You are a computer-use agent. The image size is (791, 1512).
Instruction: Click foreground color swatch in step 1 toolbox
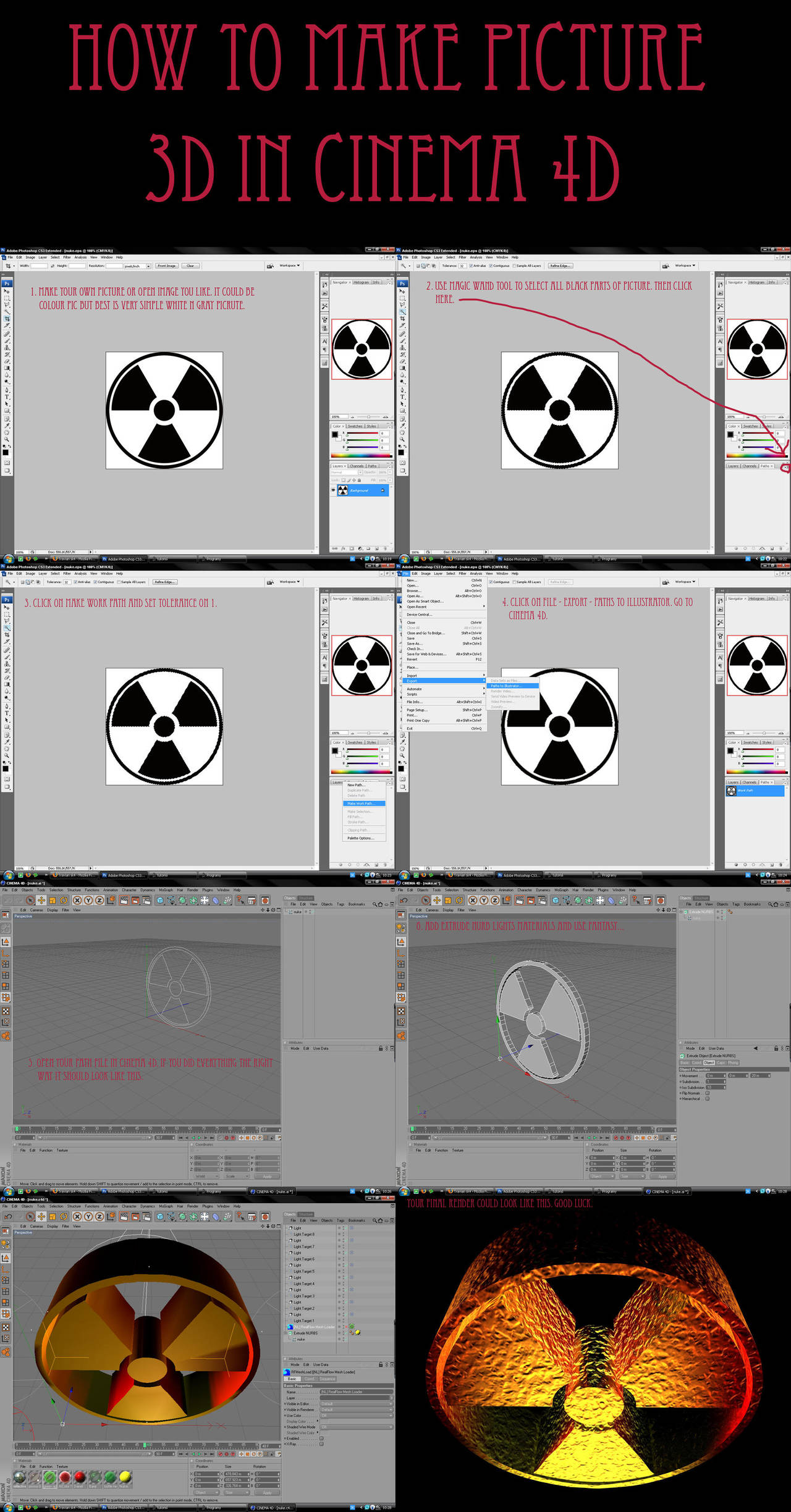(x=6, y=452)
